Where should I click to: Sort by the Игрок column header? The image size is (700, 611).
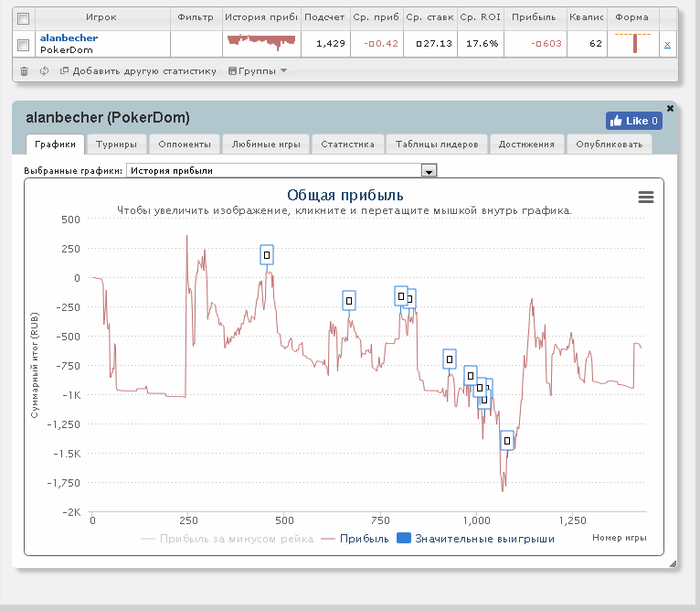(101, 17)
